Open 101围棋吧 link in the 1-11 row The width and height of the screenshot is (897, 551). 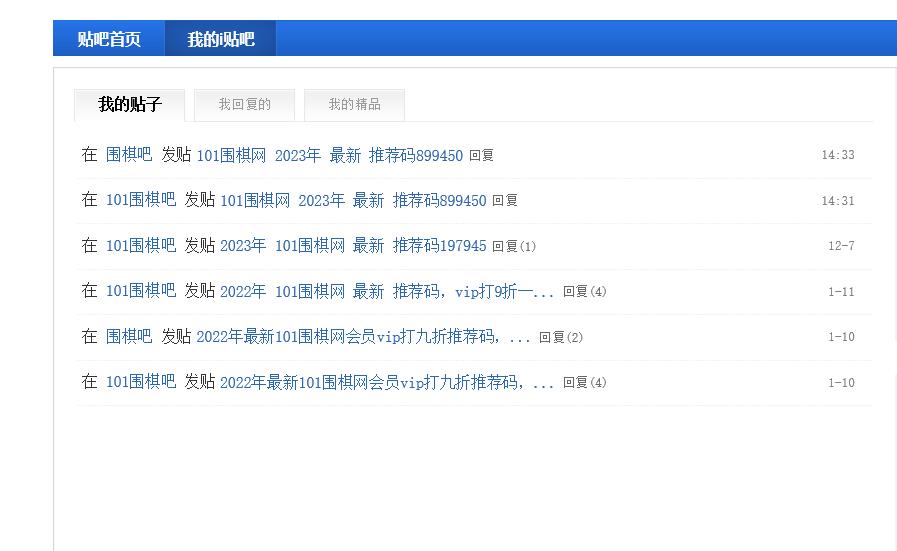[x=141, y=291]
